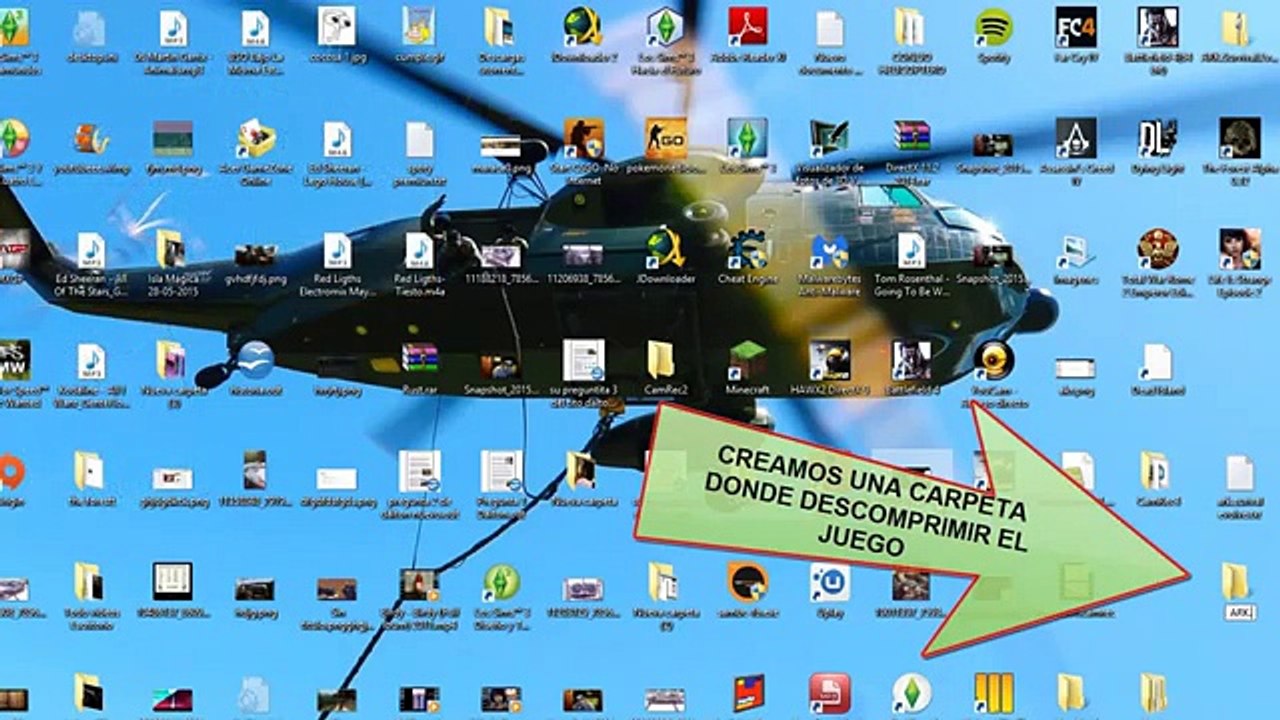Select the Descargas folder in top row

pyautogui.click(x=499, y=28)
